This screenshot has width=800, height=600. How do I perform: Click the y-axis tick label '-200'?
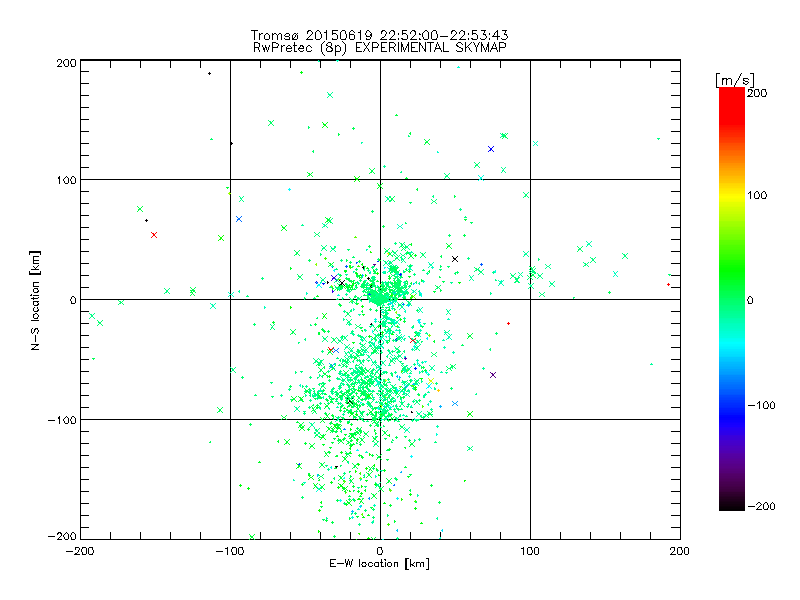point(62,536)
